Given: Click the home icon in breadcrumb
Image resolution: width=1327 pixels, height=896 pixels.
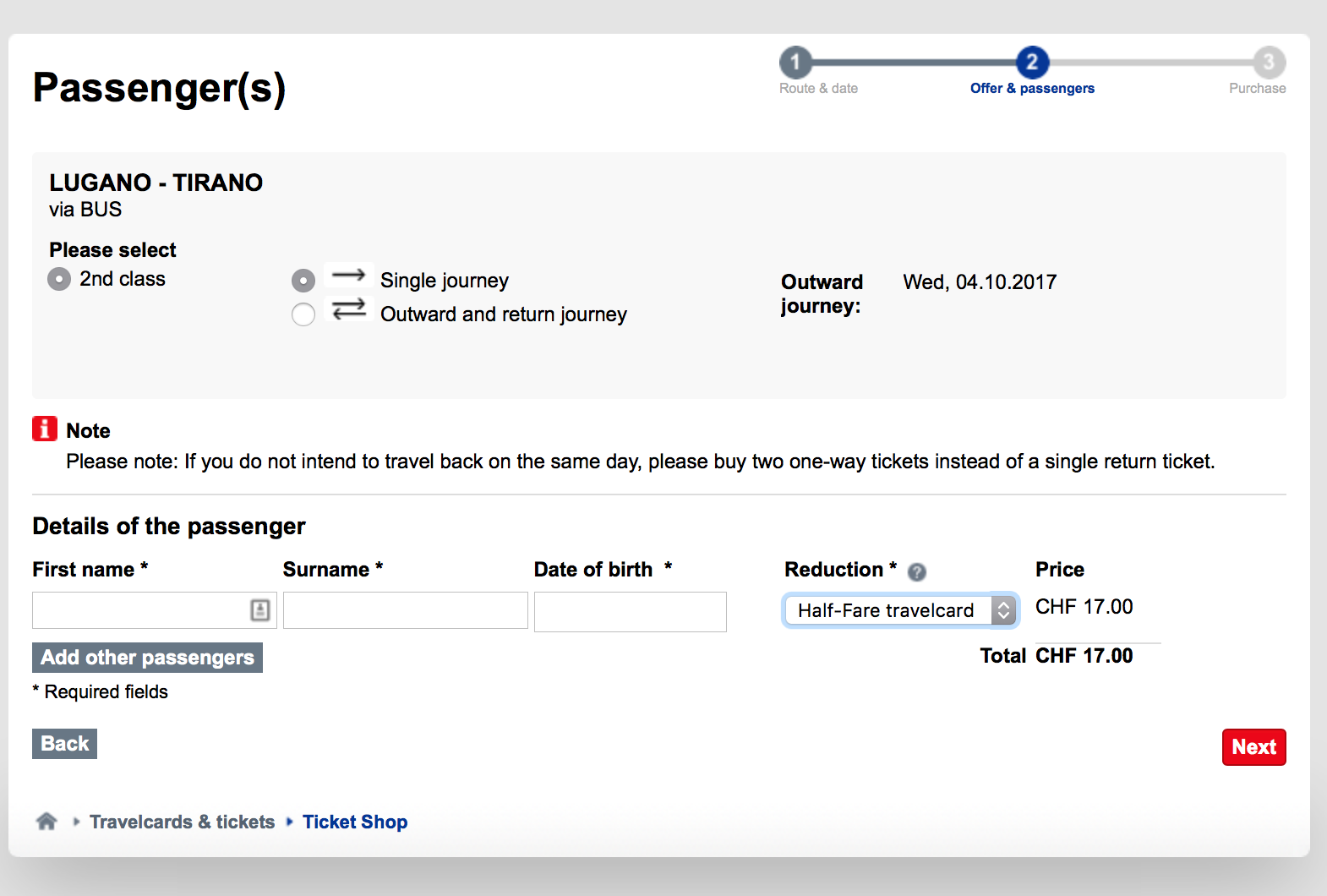Looking at the screenshot, I should [x=46, y=821].
